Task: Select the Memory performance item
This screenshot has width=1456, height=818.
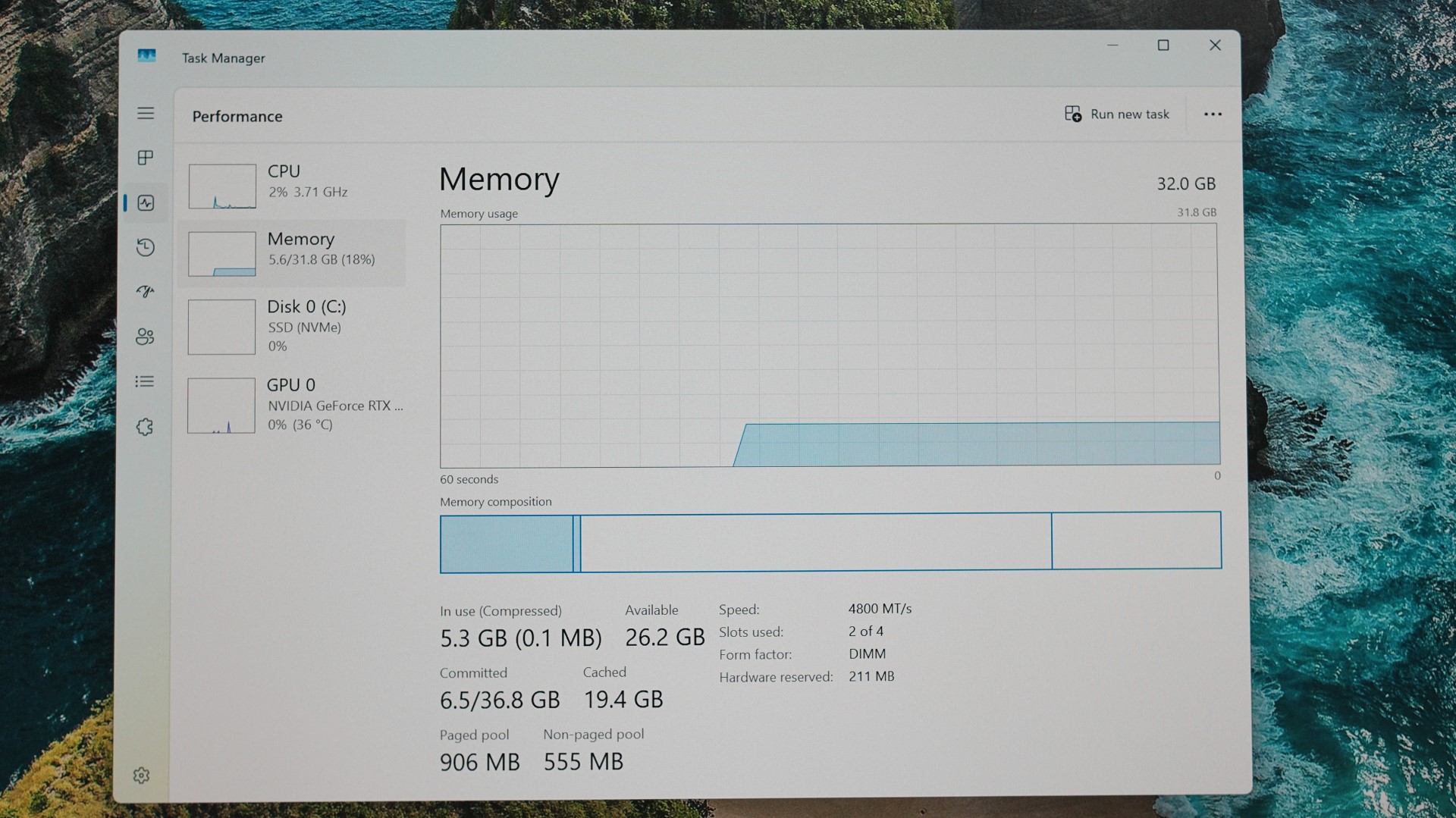Action: coord(296,250)
